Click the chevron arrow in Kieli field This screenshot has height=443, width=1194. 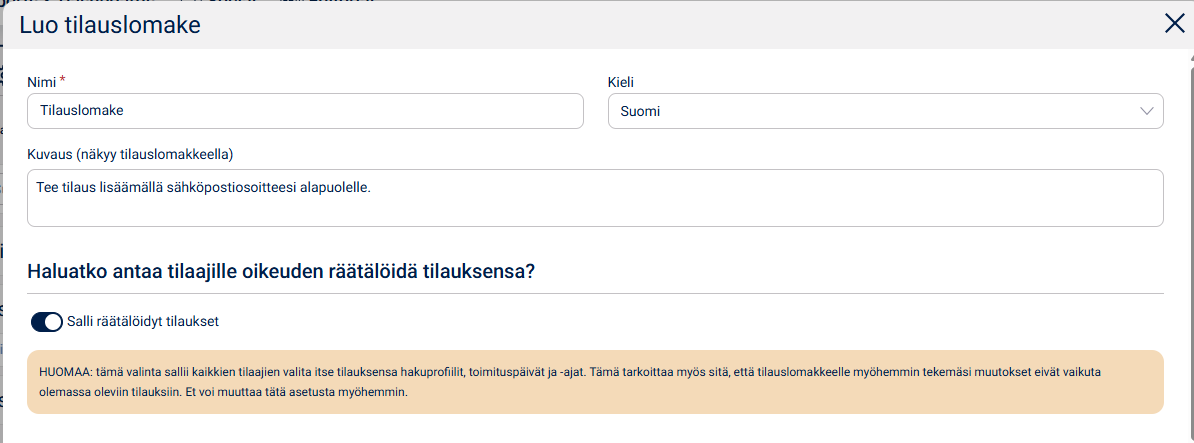point(1147,111)
